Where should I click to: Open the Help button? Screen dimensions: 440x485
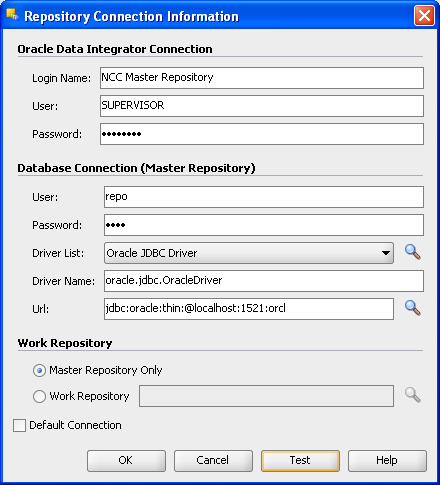387,461
